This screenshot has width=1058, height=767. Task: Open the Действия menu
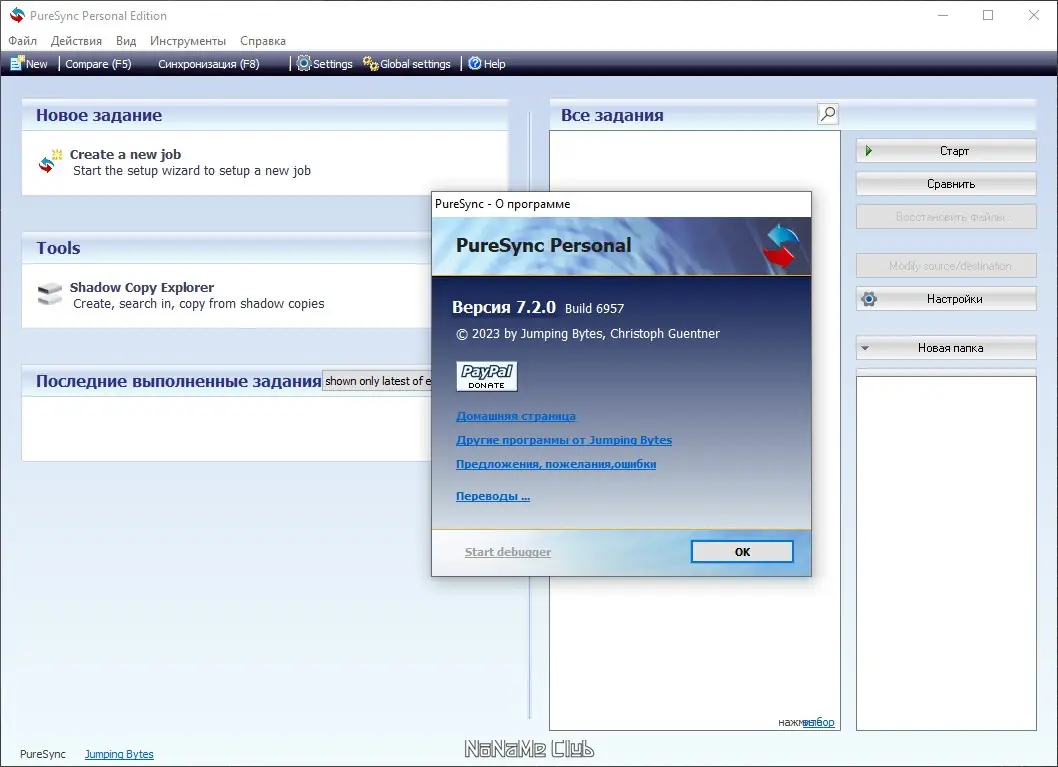point(76,40)
